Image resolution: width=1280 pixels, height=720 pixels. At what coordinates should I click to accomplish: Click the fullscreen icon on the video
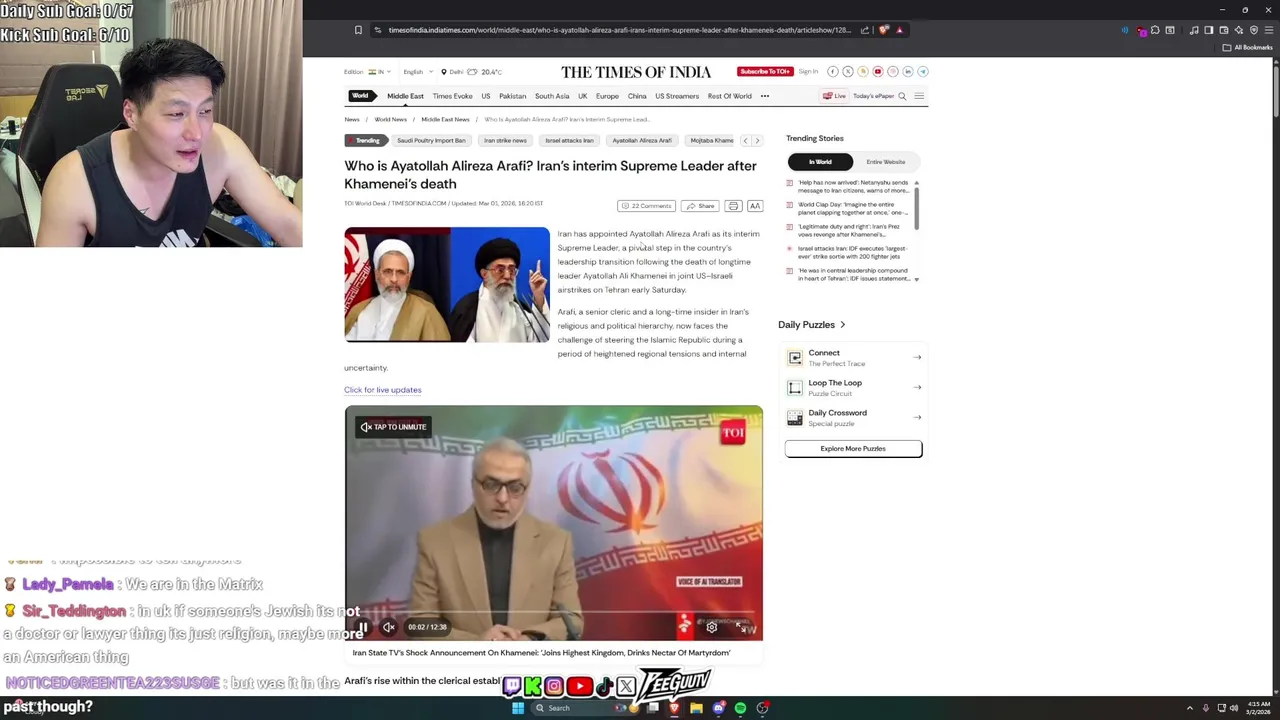tap(741, 627)
